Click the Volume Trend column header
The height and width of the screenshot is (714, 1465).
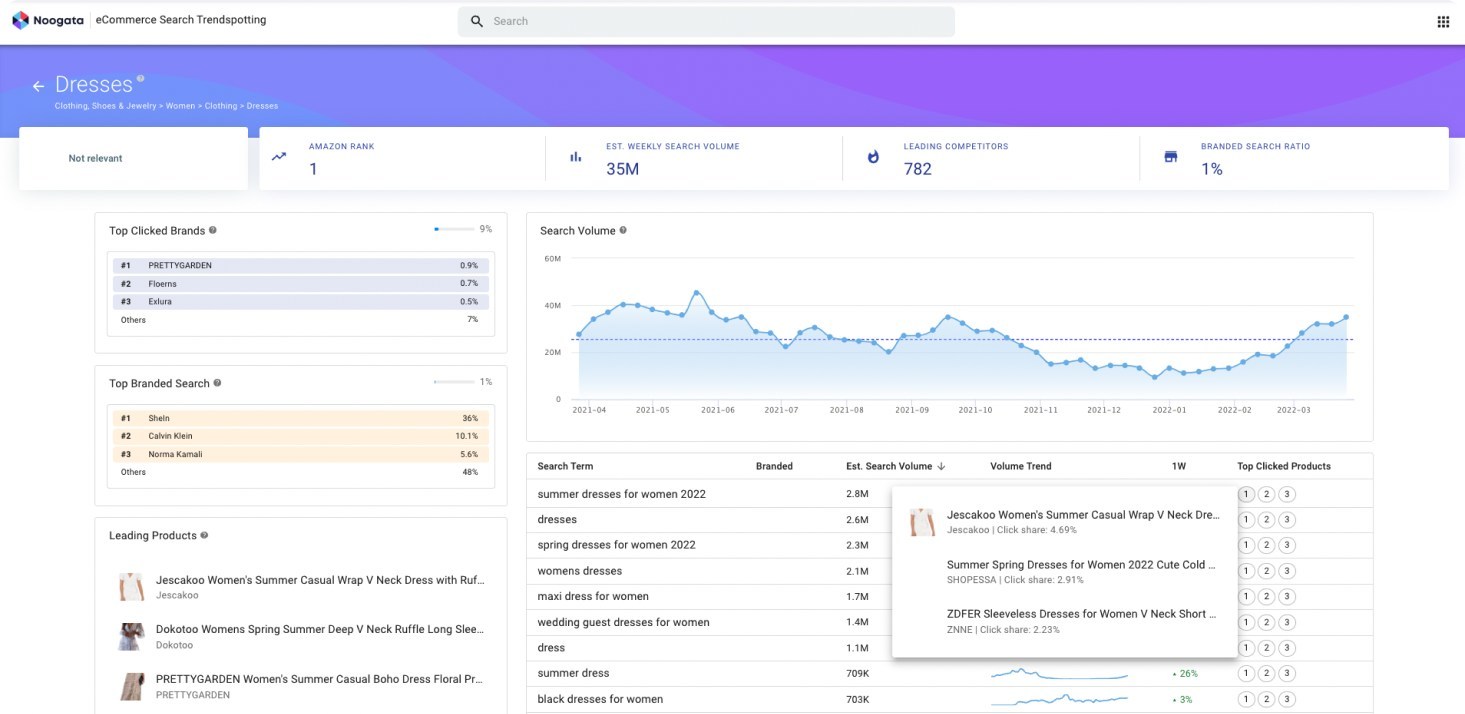click(1020, 466)
